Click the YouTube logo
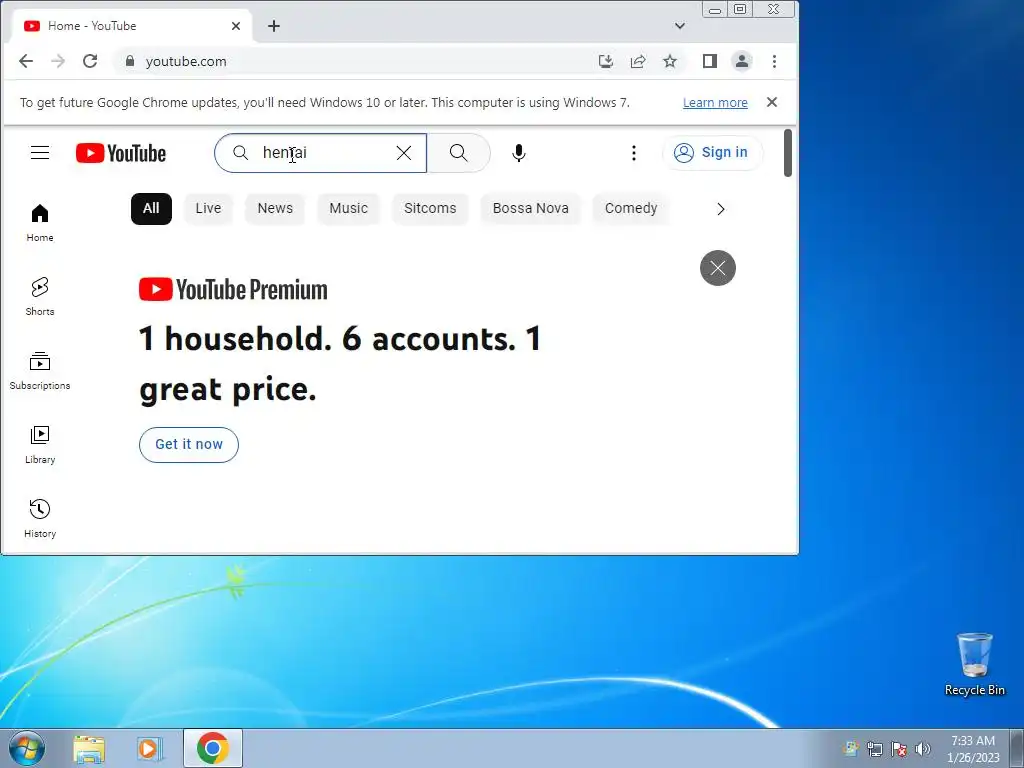1024x768 pixels. pos(121,153)
